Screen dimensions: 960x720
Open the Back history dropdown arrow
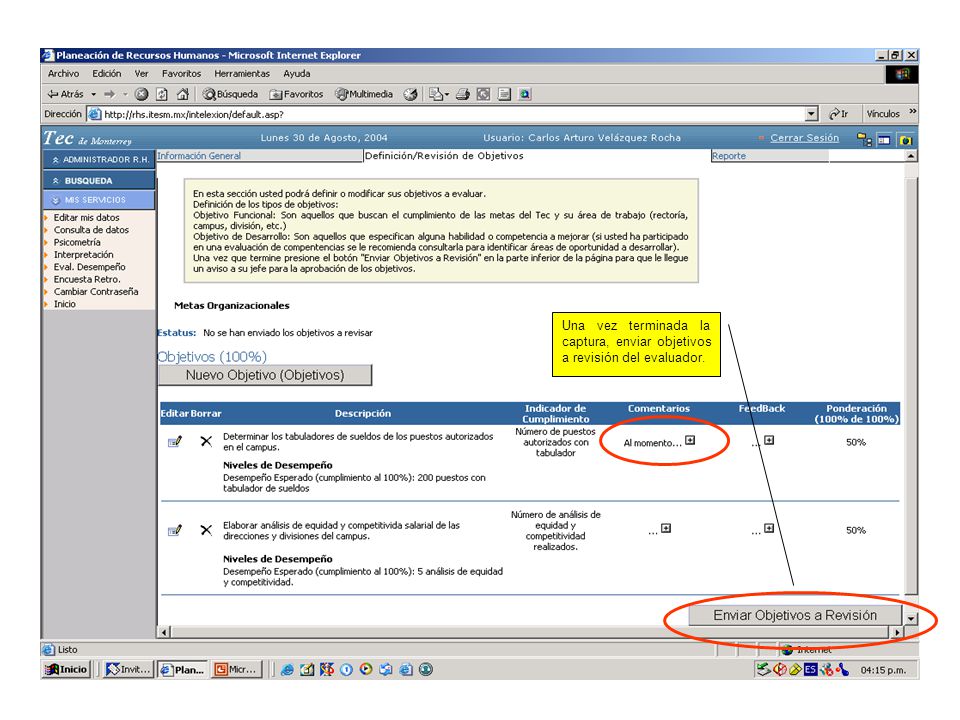[94, 94]
